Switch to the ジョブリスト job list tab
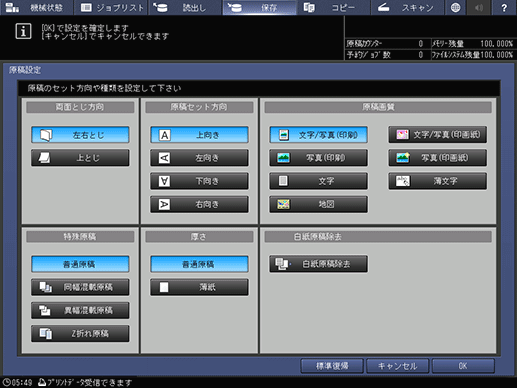 tap(112, 7)
